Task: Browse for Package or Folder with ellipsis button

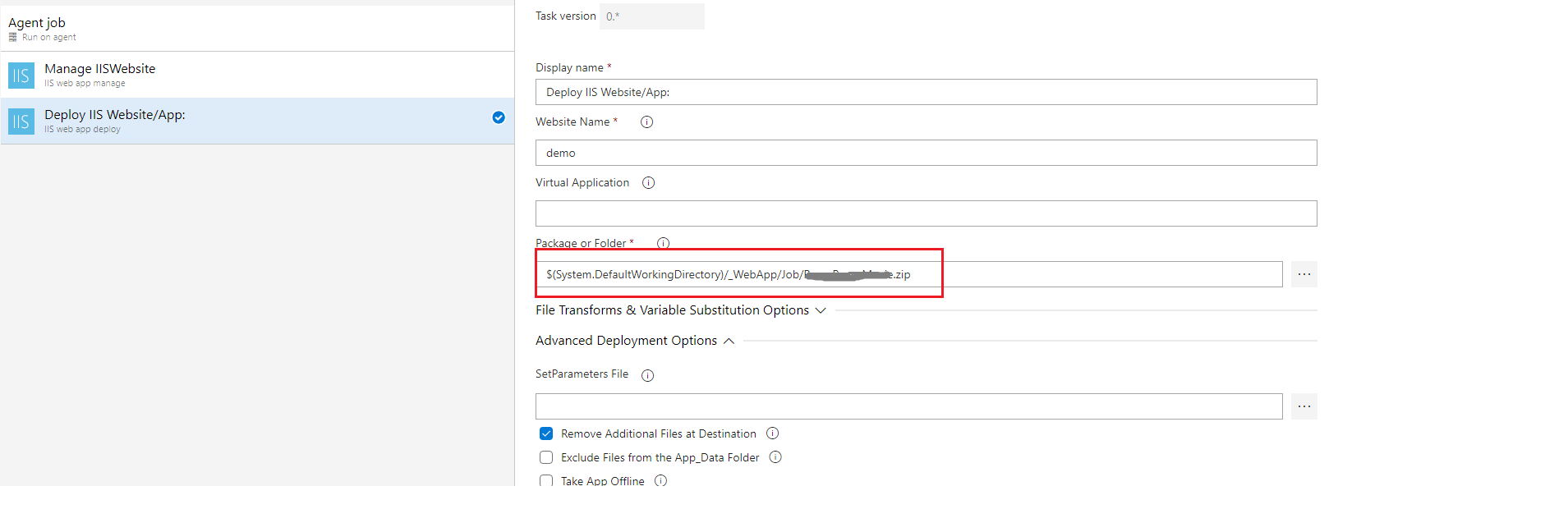Action: 1304,274
